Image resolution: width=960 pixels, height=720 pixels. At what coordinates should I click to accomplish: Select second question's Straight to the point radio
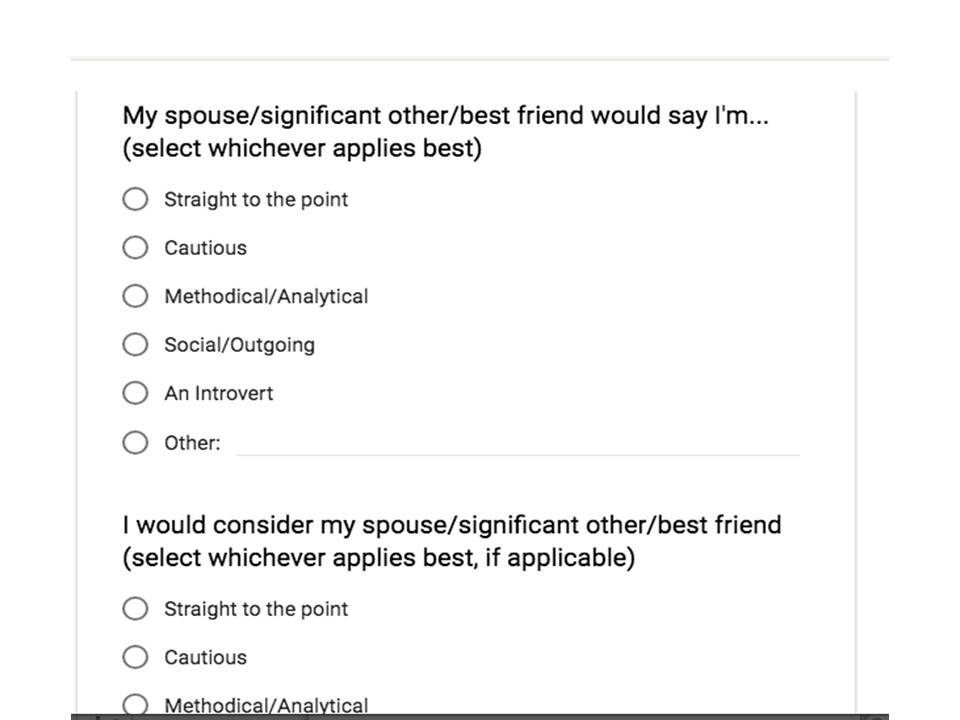click(135, 609)
